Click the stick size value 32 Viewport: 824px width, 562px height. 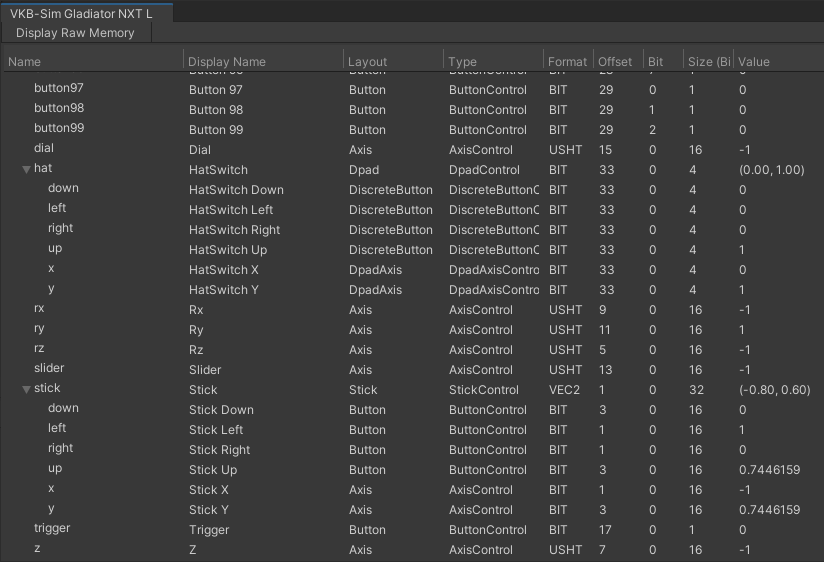[696, 390]
